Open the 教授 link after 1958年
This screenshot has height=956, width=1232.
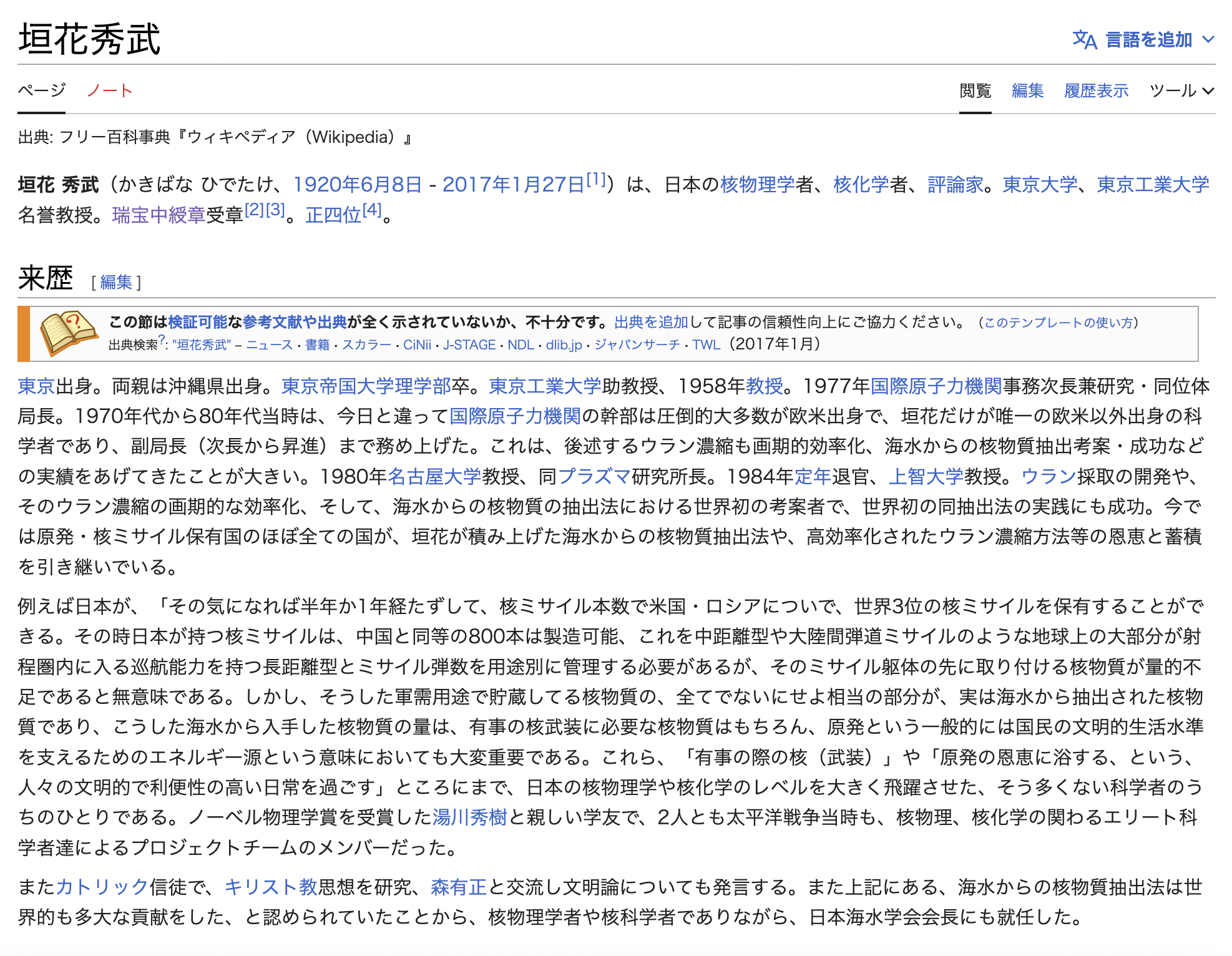765,386
